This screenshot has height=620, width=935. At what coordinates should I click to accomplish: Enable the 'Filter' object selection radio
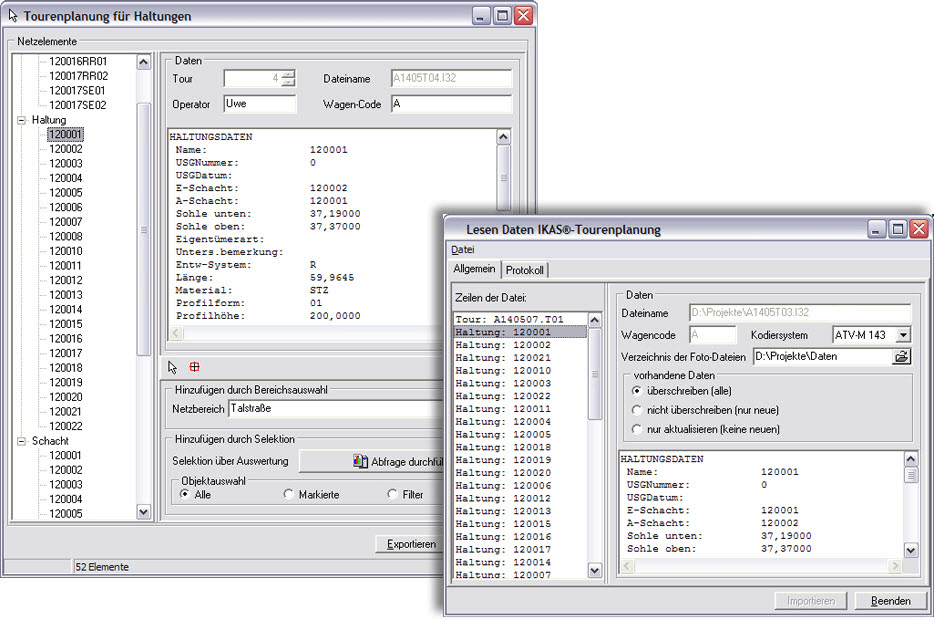pos(392,494)
